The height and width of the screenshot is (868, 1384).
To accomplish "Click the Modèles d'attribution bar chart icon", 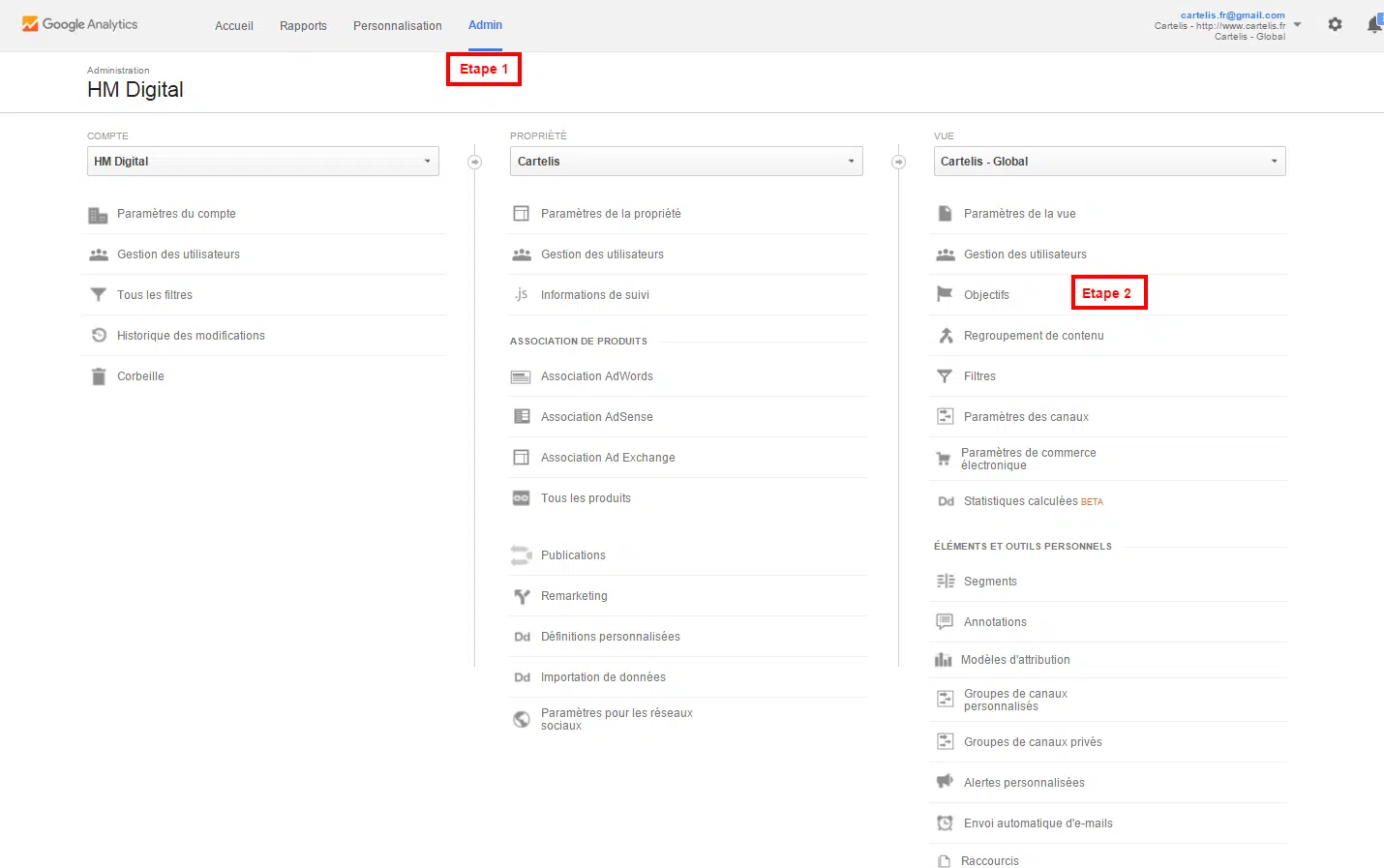I will click(x=944, y=660).
